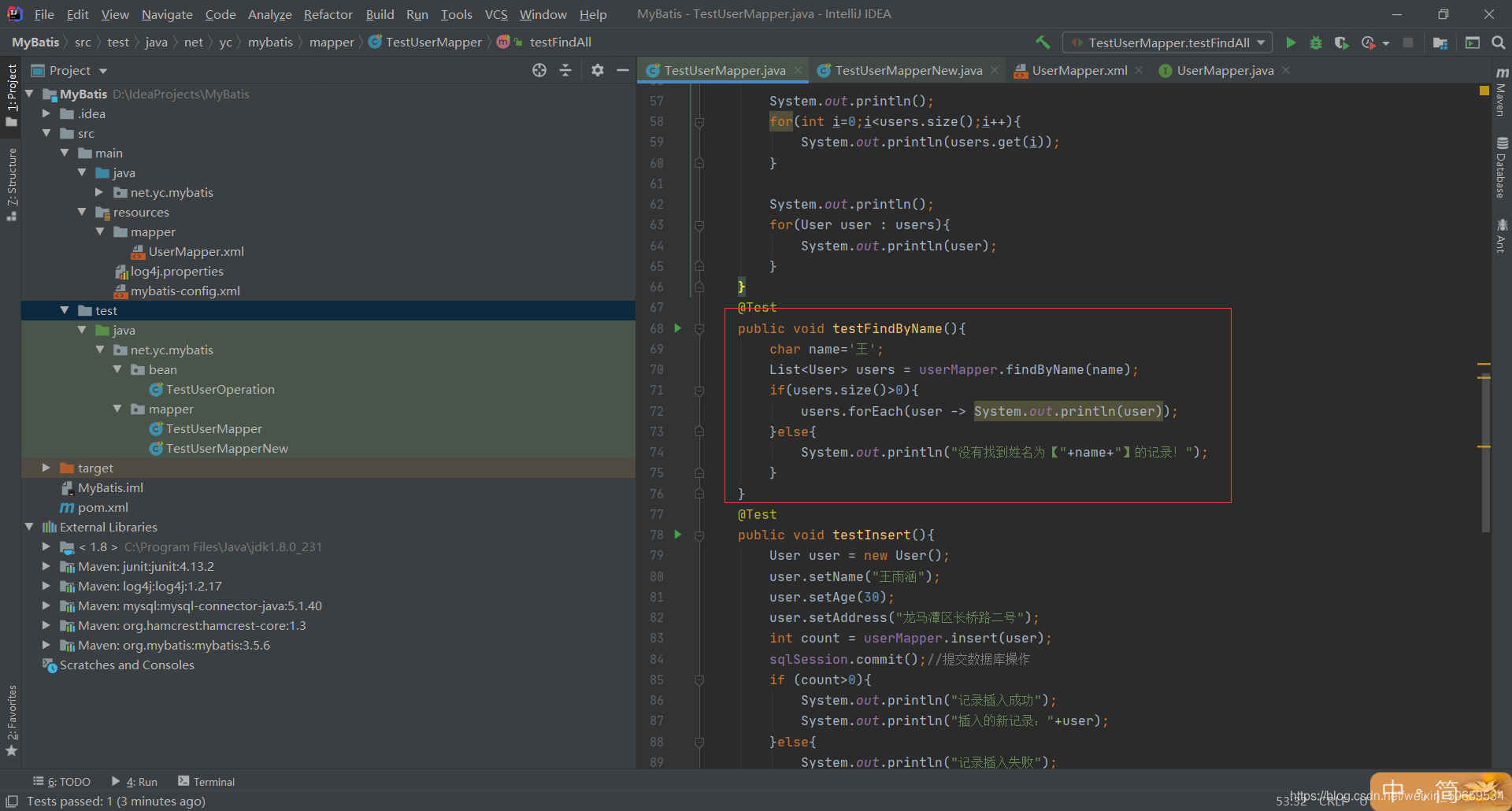Open the Navigate menu
The image size is (1512, 811).
[167, 14]
